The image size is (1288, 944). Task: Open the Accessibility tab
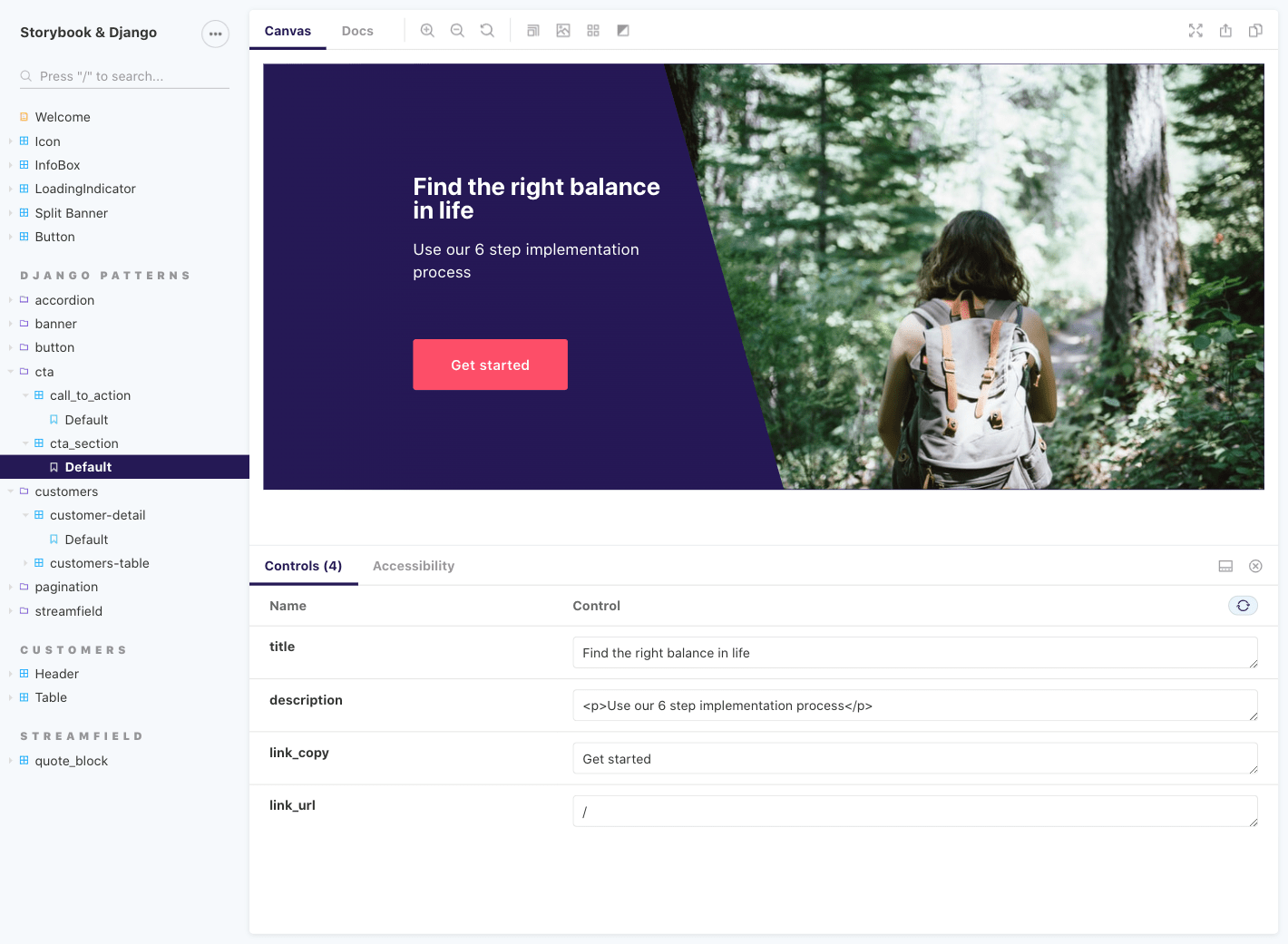coord(414,566)
